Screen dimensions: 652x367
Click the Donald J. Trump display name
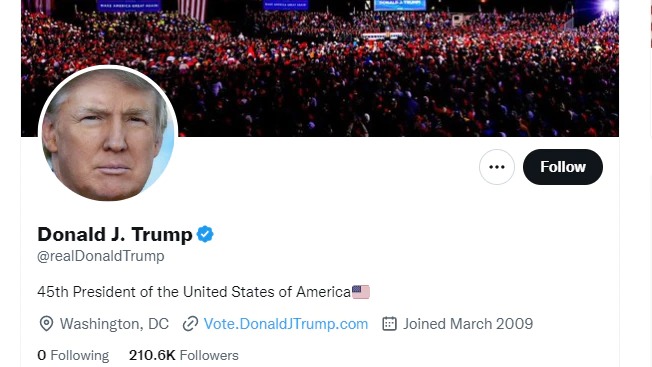click(115, 234)
